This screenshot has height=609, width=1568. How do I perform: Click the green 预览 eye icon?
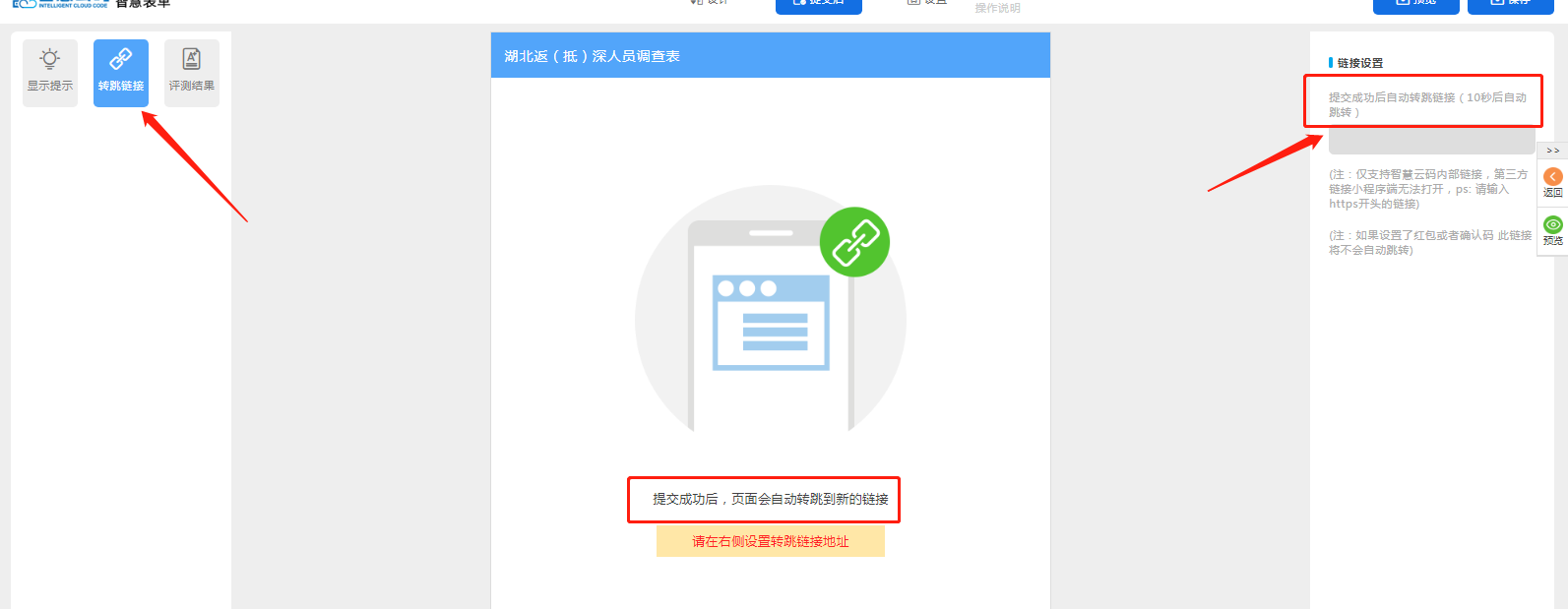[x=1553, y=224]
